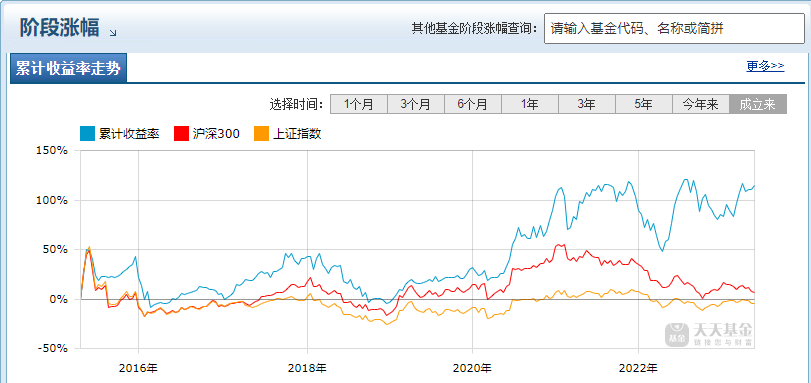Switch chart to 1年 range
This screenshot has height=383, width=811.
point(530,104)
